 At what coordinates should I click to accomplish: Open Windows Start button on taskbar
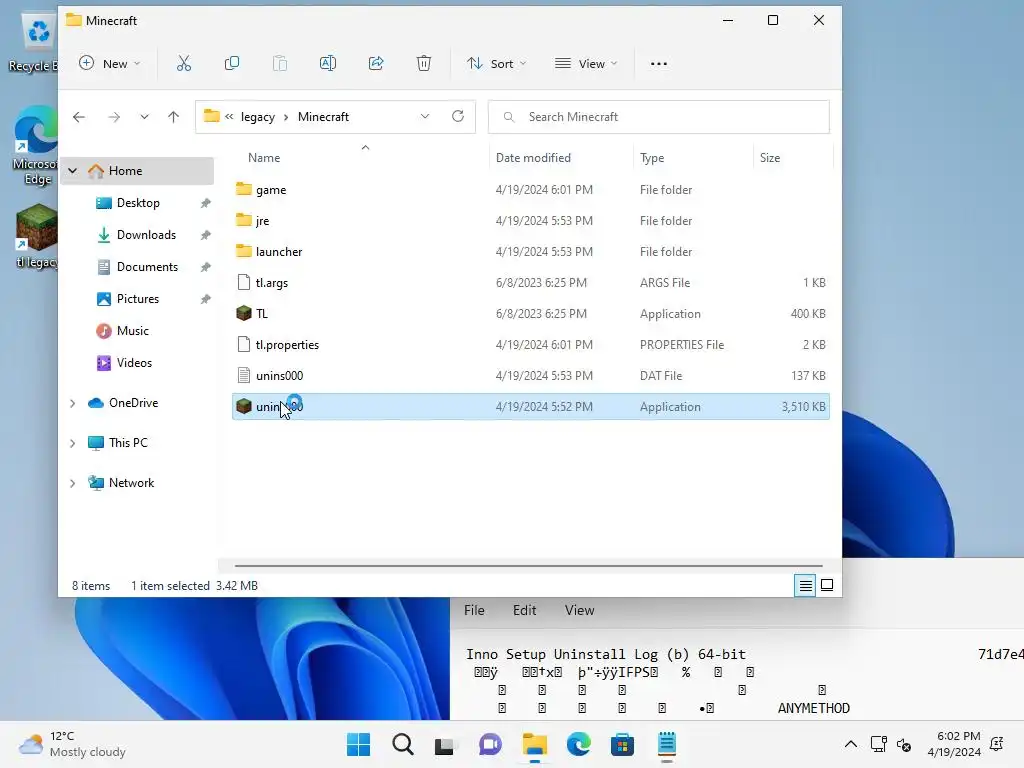coord(359,744)
